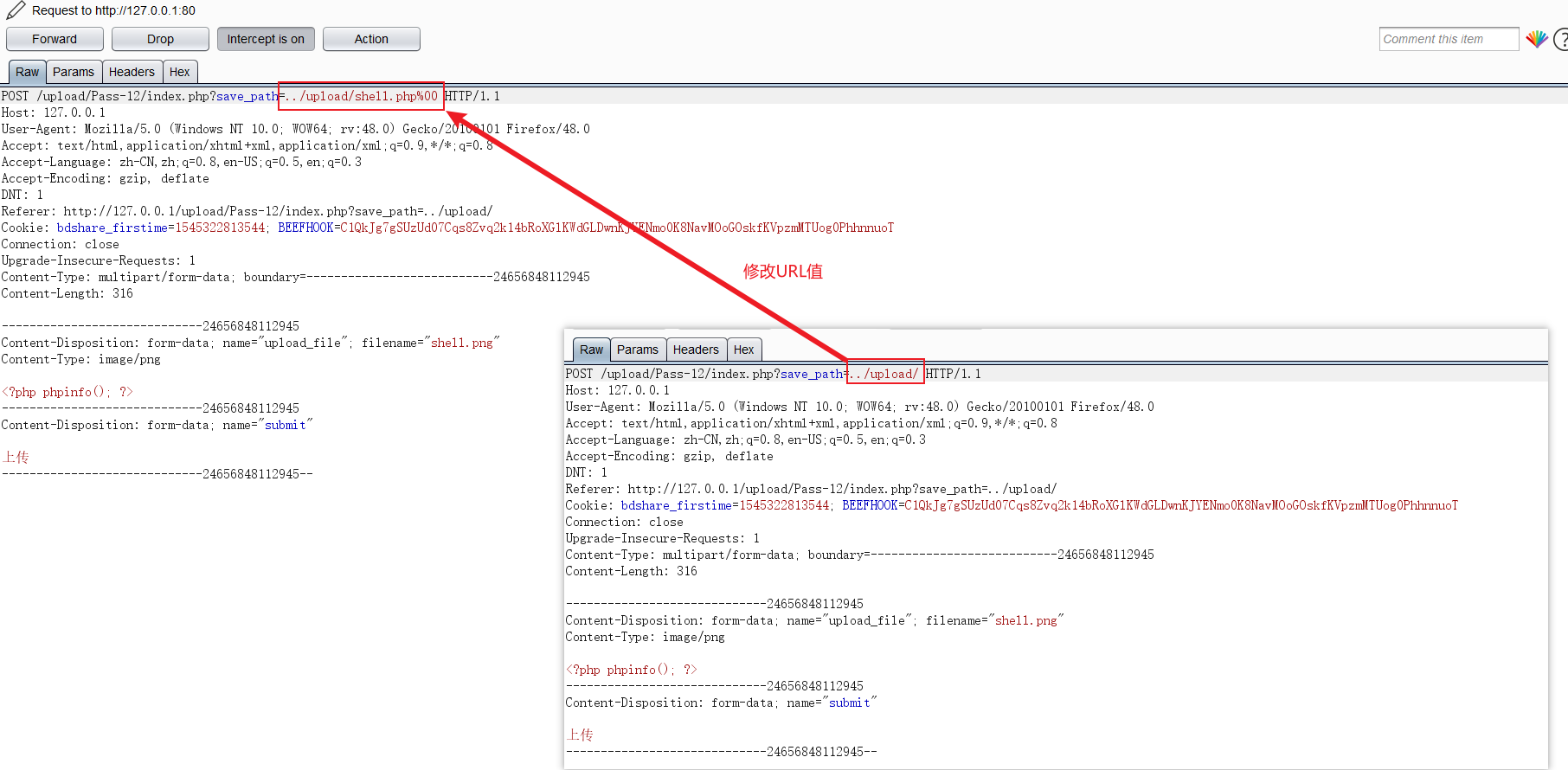Click the top panel Host: 127.0.0.1 line
This screenshot has width=1568, height=770.
[54, 112]
